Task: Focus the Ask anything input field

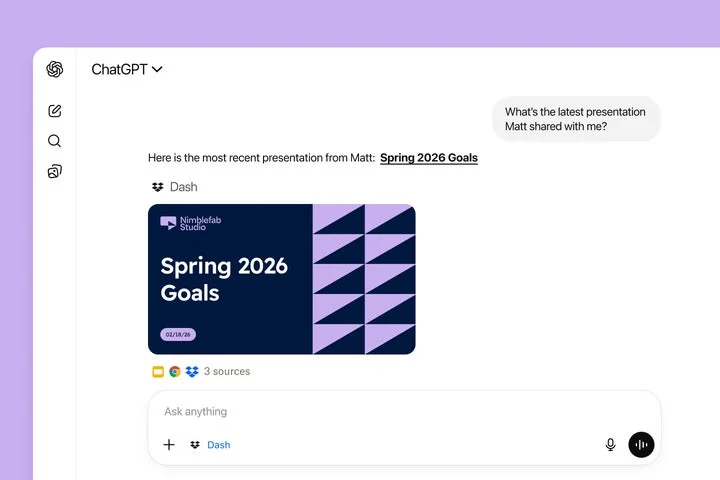Action: [x=404, y=412]
